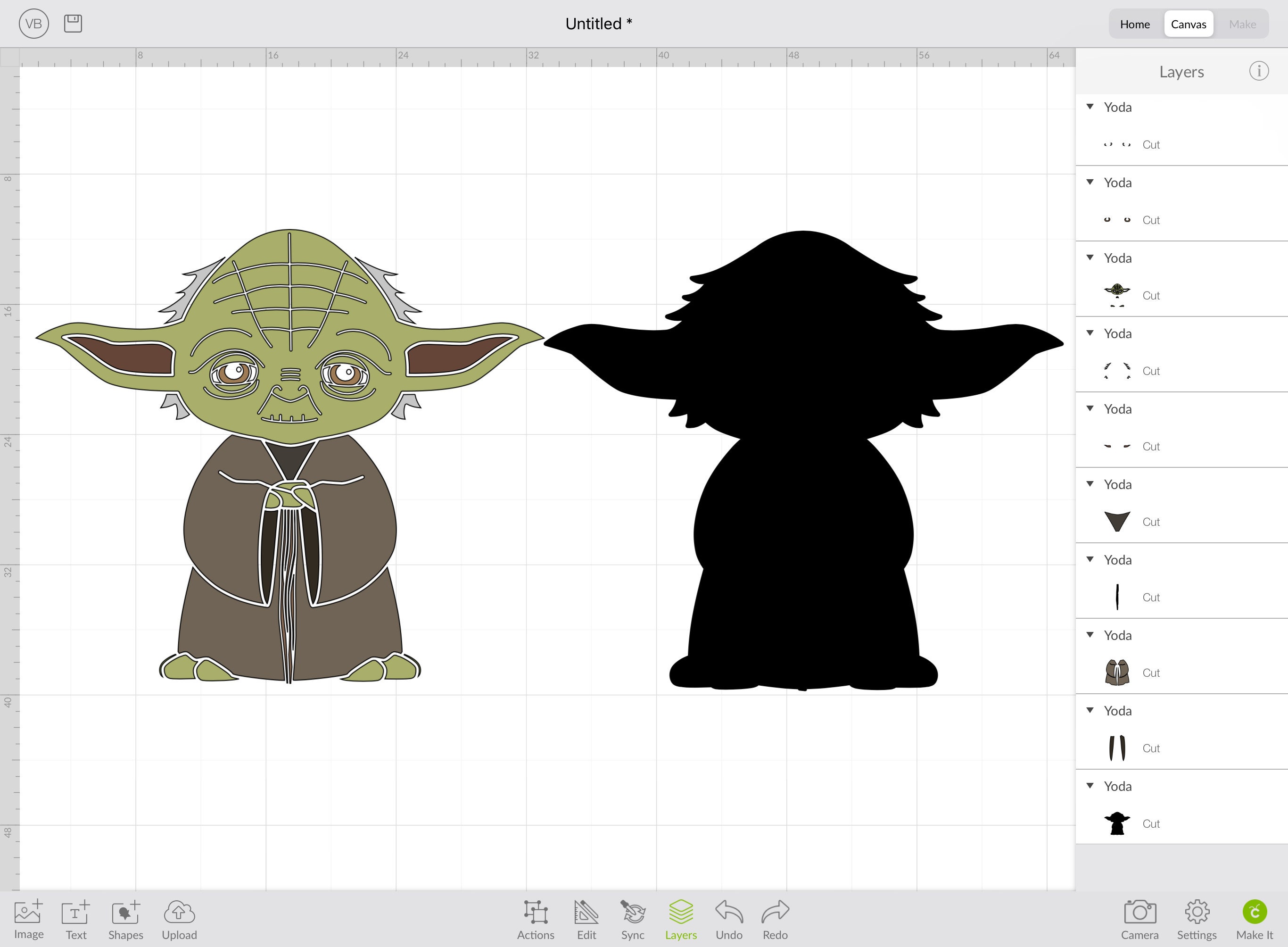The image size is (1288, 947).
Task: Switch to the Canvas tab
Action: coord(1189,24)
